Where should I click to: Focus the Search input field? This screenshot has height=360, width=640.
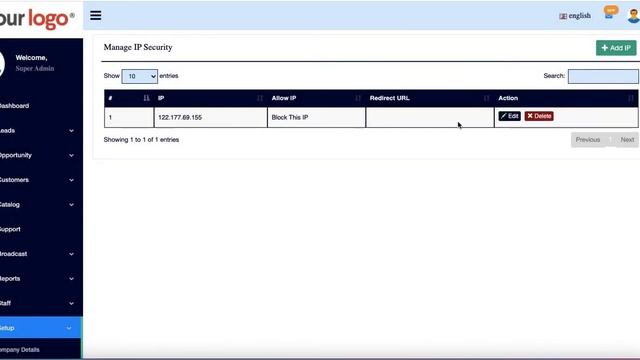tap(603, 76)
